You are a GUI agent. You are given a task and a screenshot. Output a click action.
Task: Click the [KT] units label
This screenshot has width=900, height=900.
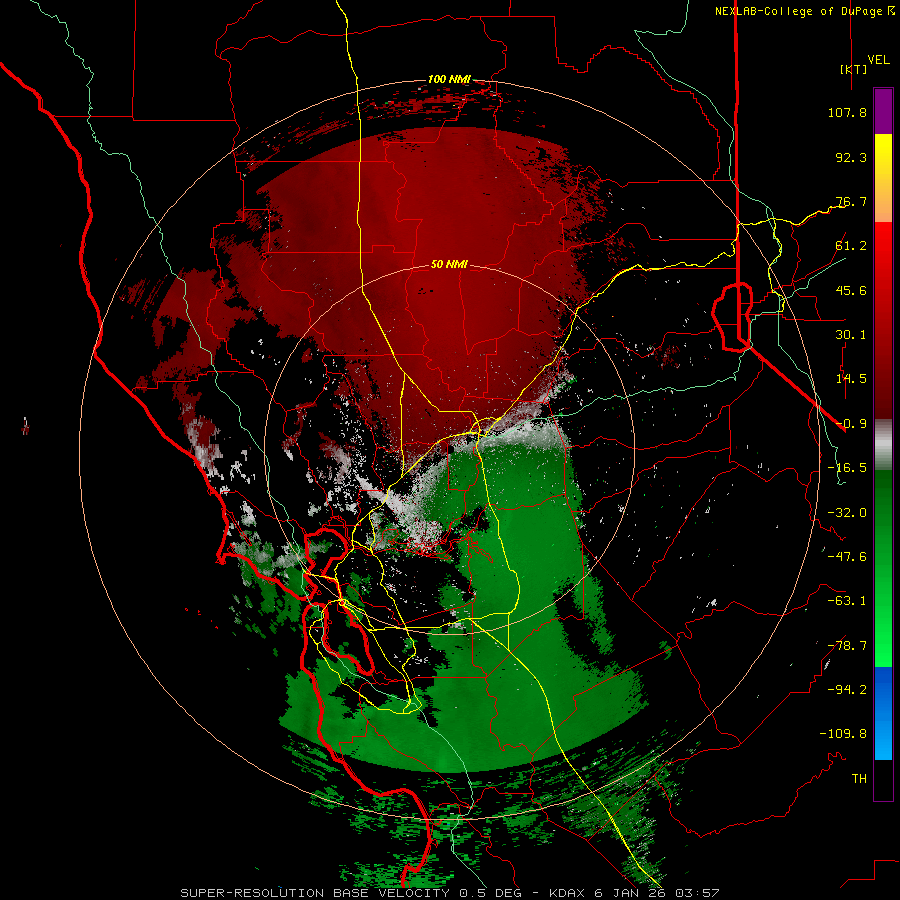click(854, 69)
